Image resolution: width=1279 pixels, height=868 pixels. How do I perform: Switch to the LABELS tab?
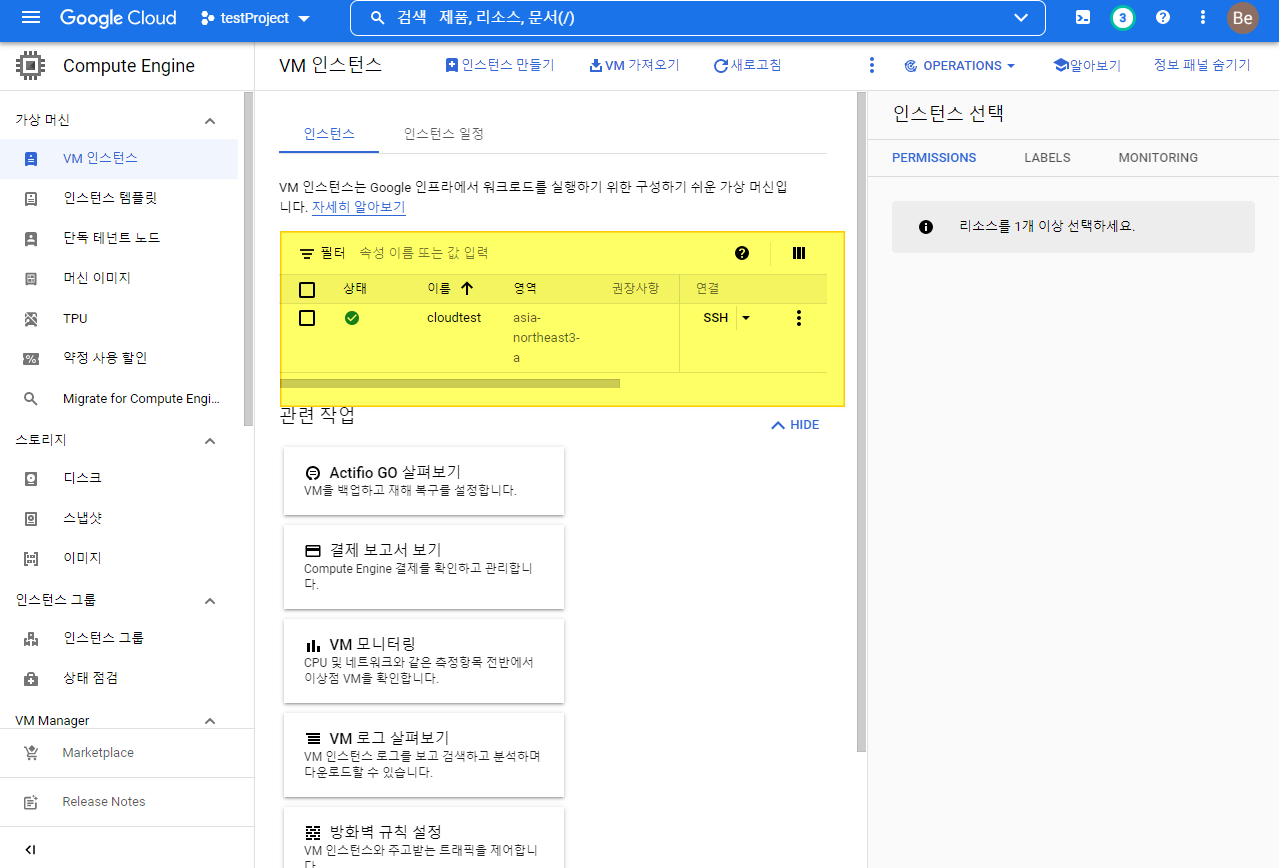(1047, 158)
